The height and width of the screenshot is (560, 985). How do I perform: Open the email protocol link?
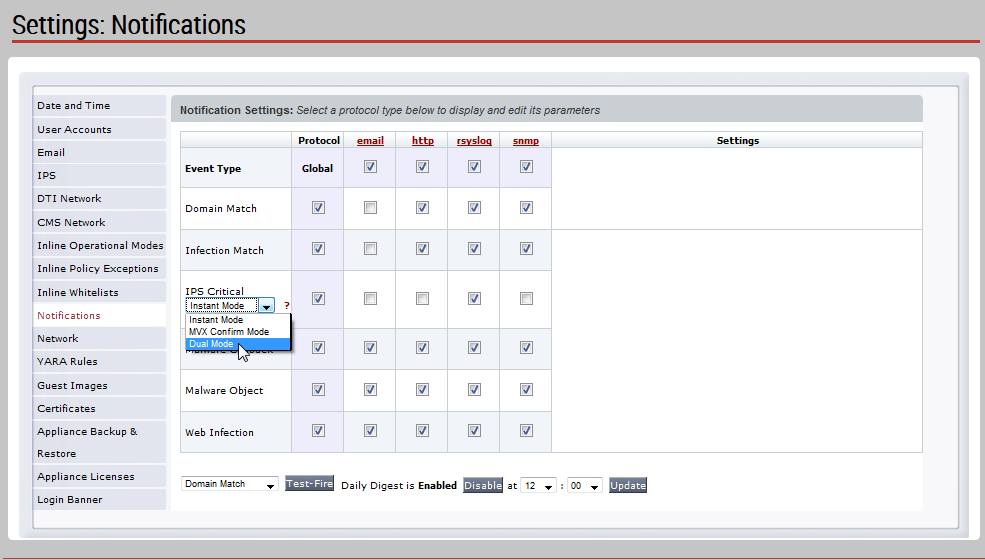[370, 140]
